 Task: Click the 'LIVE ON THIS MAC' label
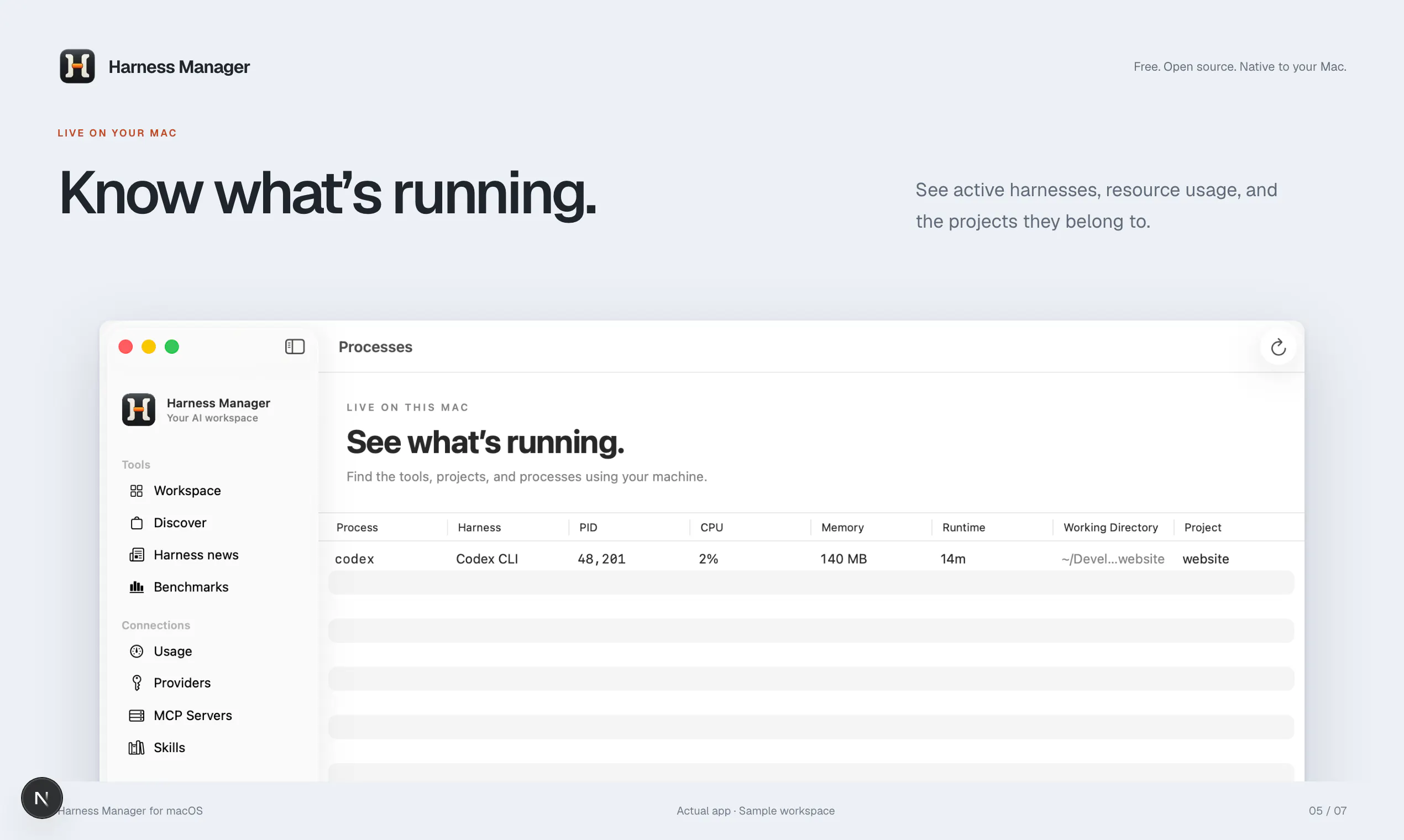(407, 407)
